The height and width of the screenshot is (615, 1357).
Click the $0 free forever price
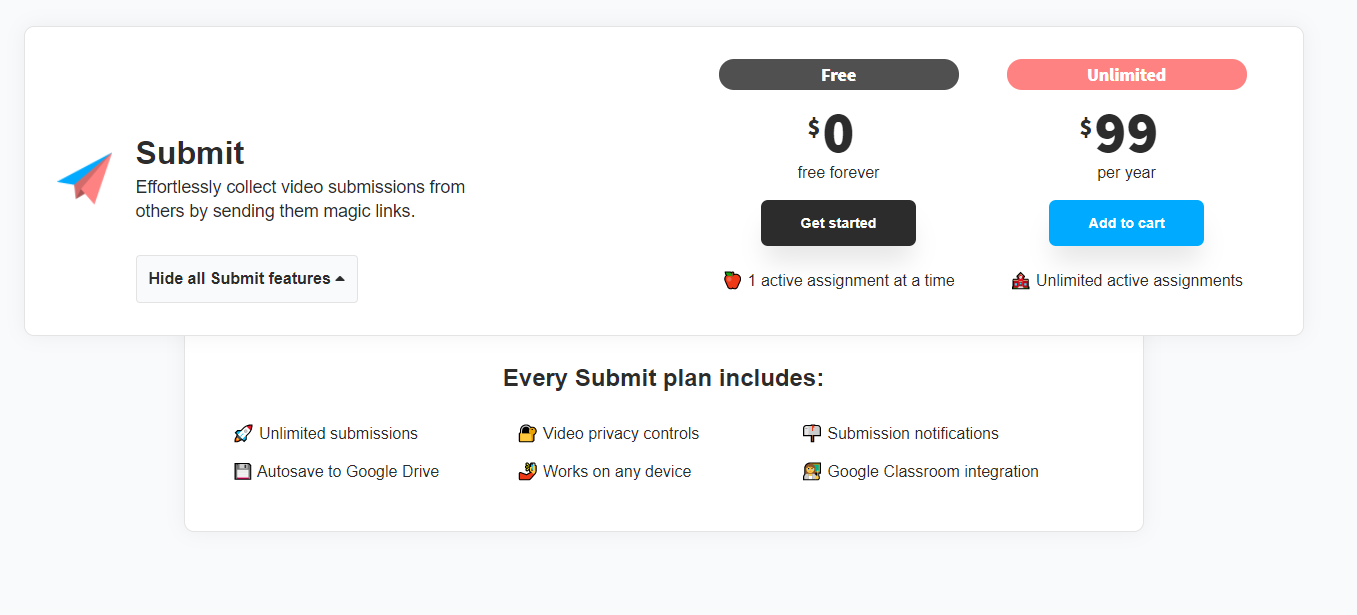pos(837,135)
